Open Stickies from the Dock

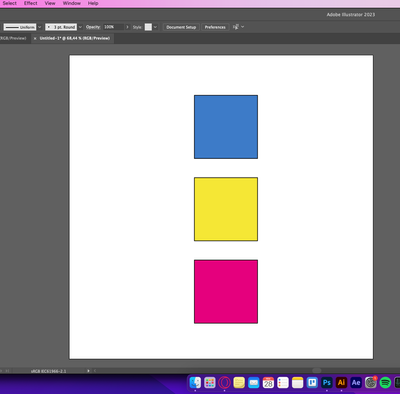[x=239, y=383]
